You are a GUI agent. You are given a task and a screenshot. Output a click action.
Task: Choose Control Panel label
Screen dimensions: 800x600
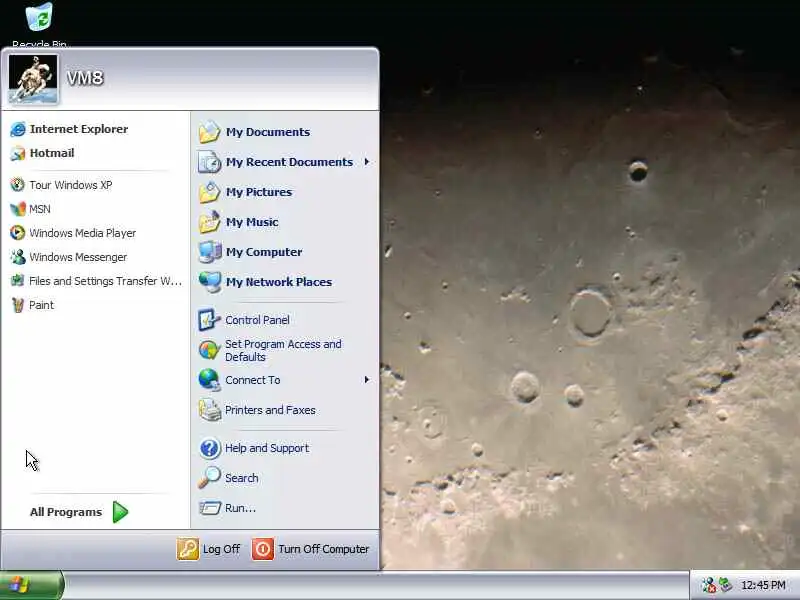pyautogui.click(x=257, y=320)
